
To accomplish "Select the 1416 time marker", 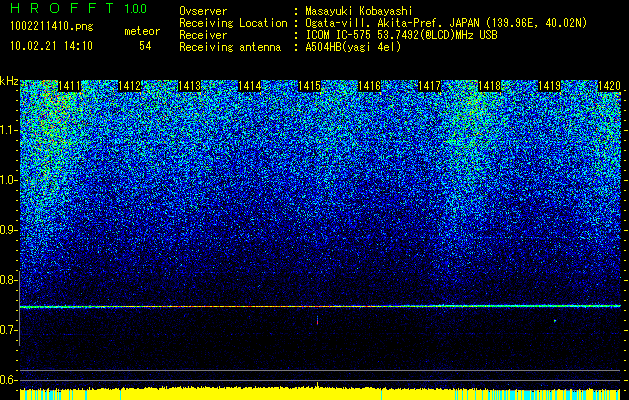I will click(369, 86).
